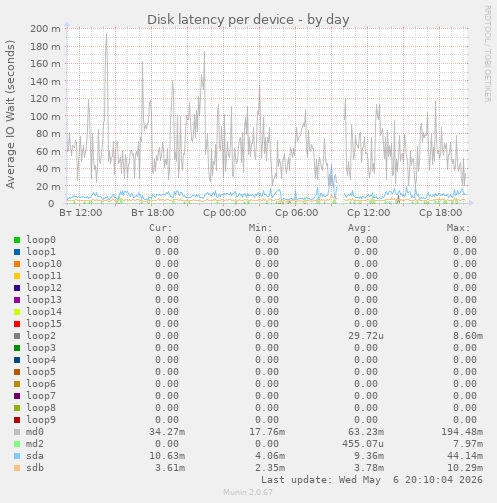Click the loop10 orange color swatch
This screenshot has height=503, width=497.
[17, 264]
